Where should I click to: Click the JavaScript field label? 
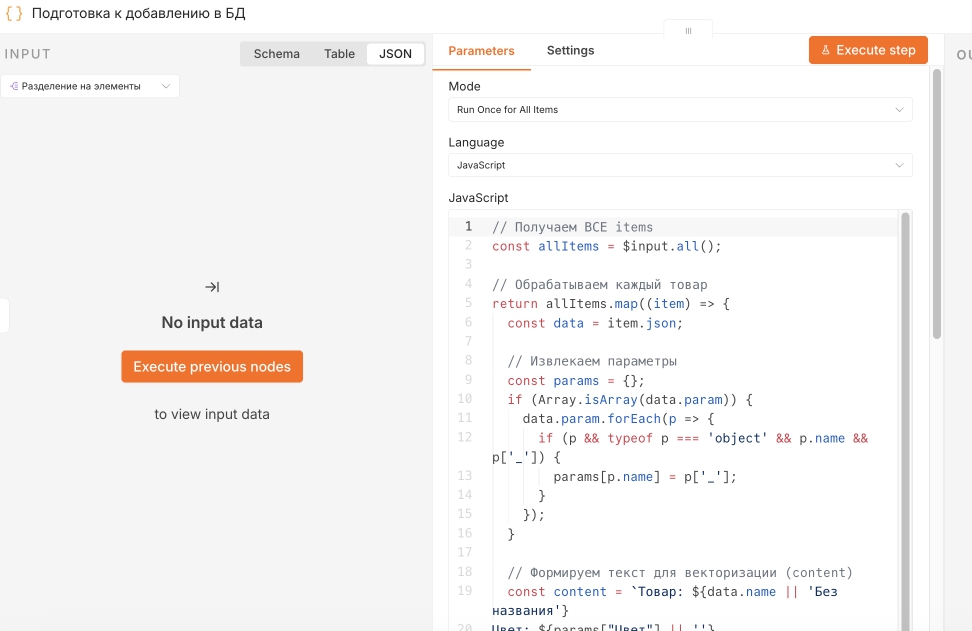point(478,198)
